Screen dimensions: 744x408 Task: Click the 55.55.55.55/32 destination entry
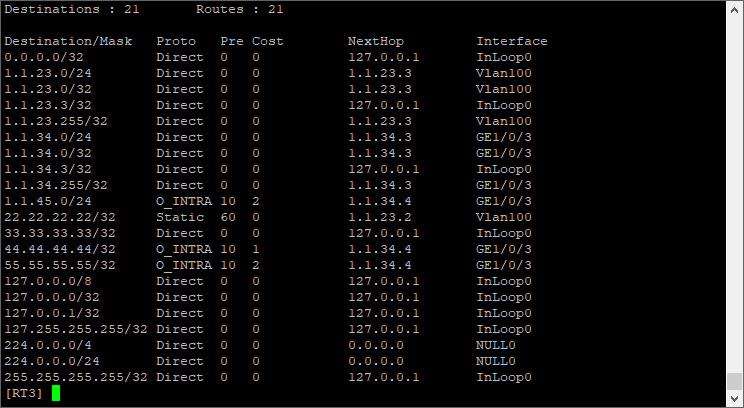(60, 265)
